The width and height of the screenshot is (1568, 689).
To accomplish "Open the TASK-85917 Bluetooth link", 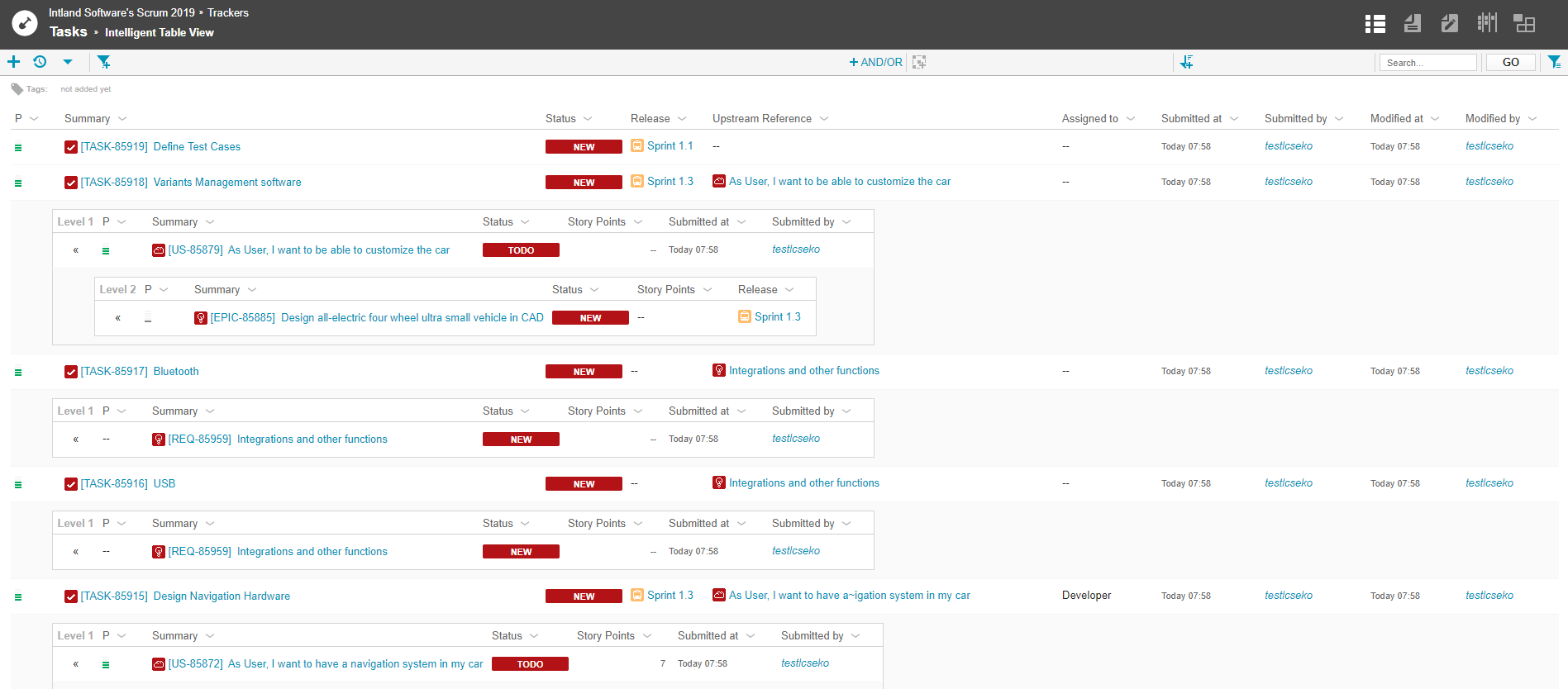I will [x=139, y=372].
